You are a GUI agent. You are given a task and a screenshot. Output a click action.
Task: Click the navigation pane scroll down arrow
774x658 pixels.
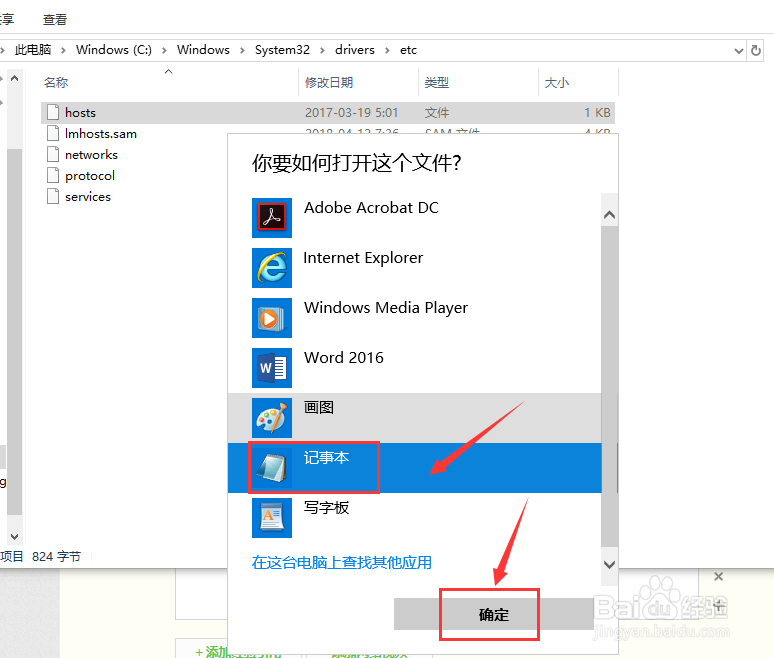(x=14, y=537)
